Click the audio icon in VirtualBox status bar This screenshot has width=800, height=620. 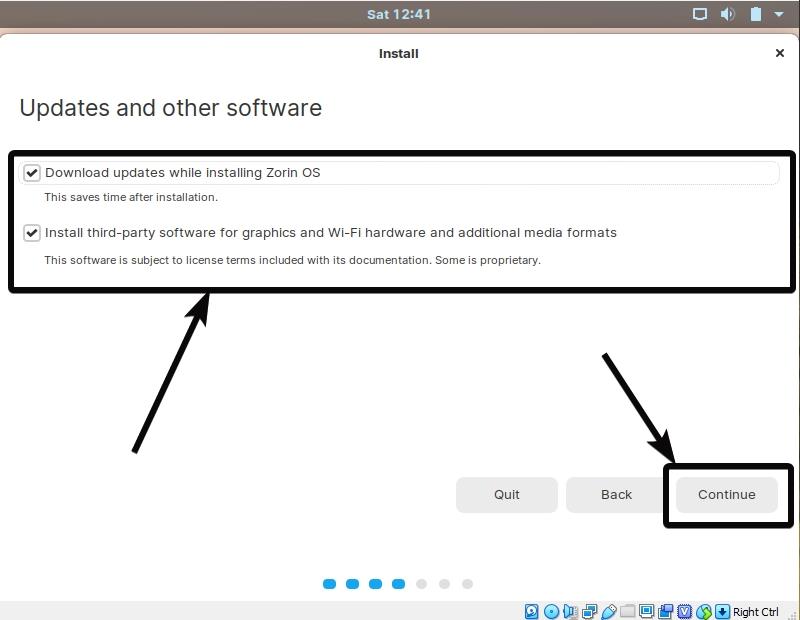[570, 611]
